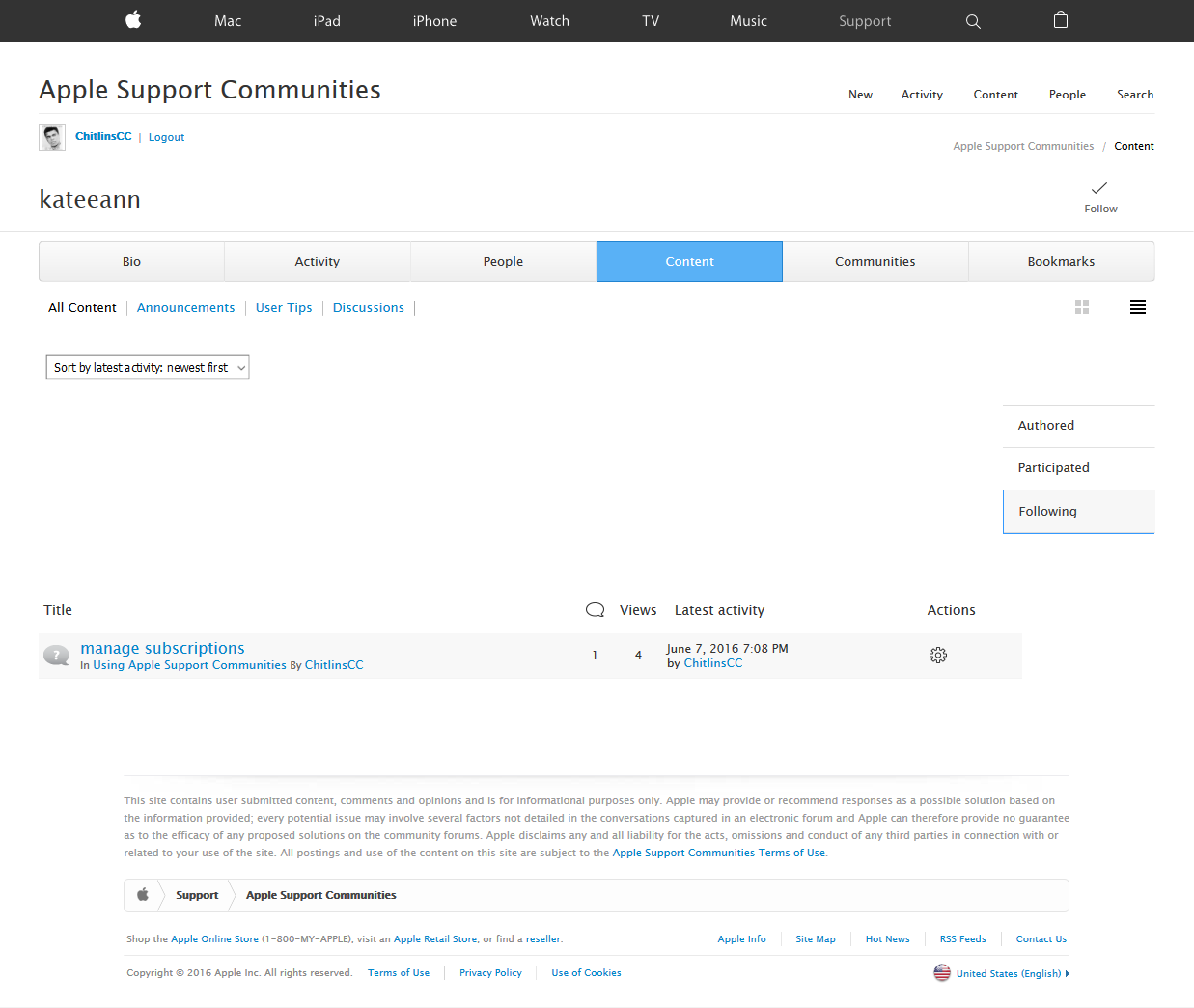1194x1008 pixels.
Task: Open the manage subscriptions discussion
Action: coord(163,649)
